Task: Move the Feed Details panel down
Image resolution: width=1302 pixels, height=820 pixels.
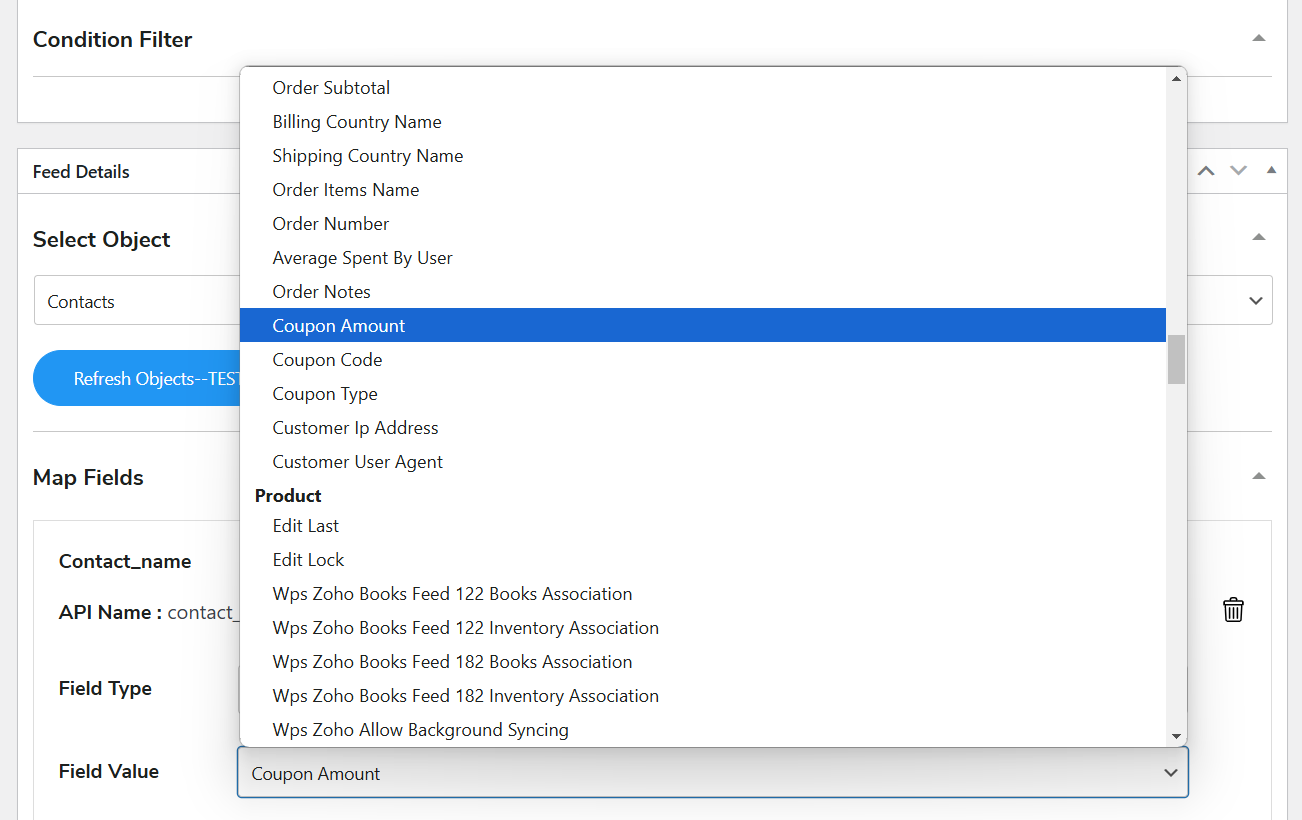Action: point(1237,171)
